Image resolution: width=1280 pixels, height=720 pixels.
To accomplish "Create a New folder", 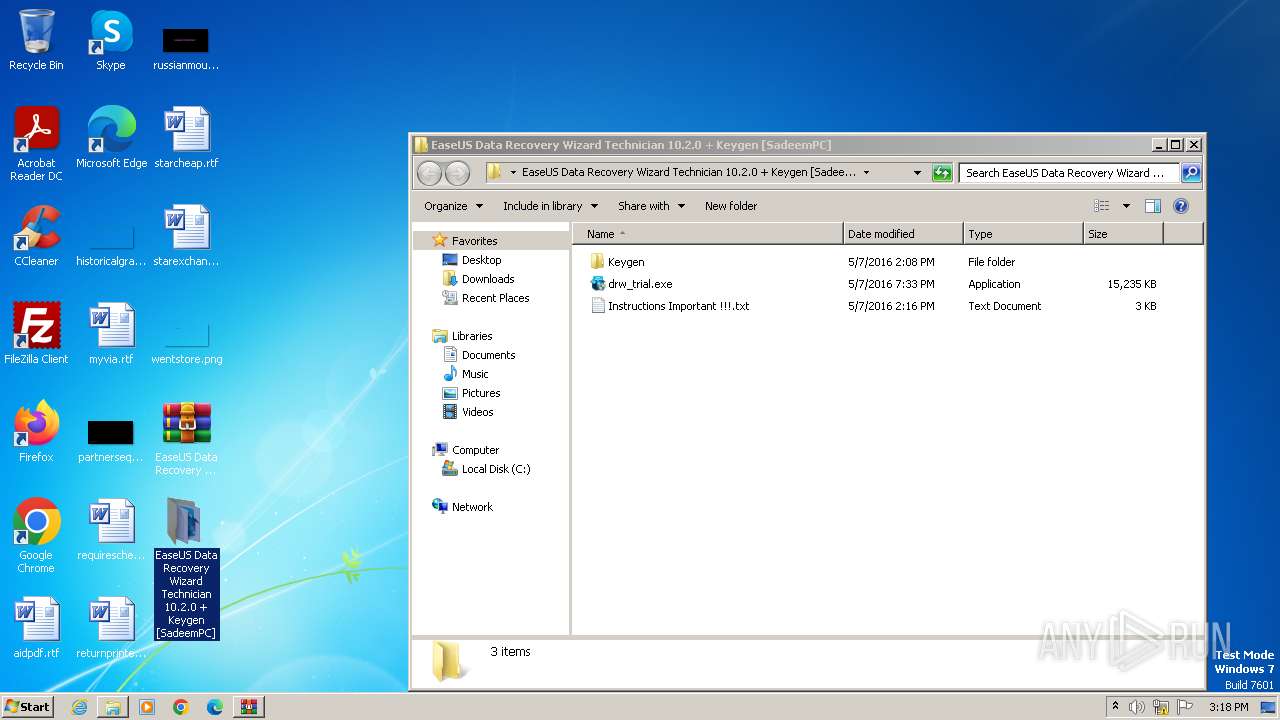I will pyautogui.click(x=731, y=206).
